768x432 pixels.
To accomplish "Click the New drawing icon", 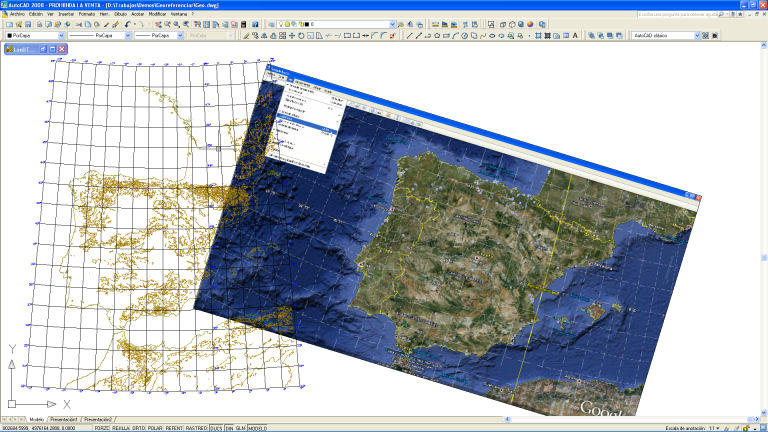I will pyautogui.click(x=9, y=24).
